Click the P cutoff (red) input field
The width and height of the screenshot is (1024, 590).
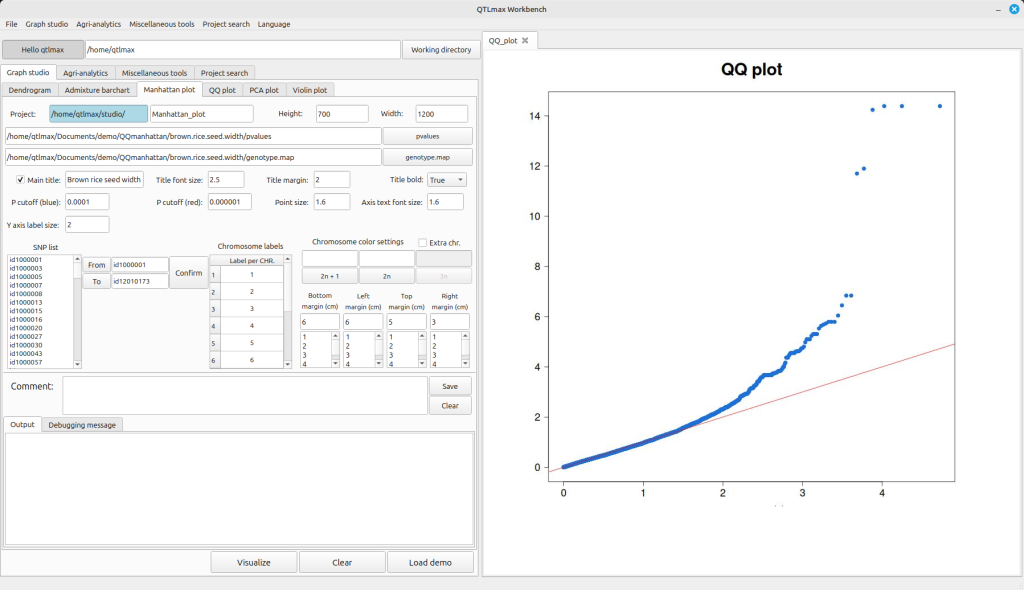coord(237,202)
